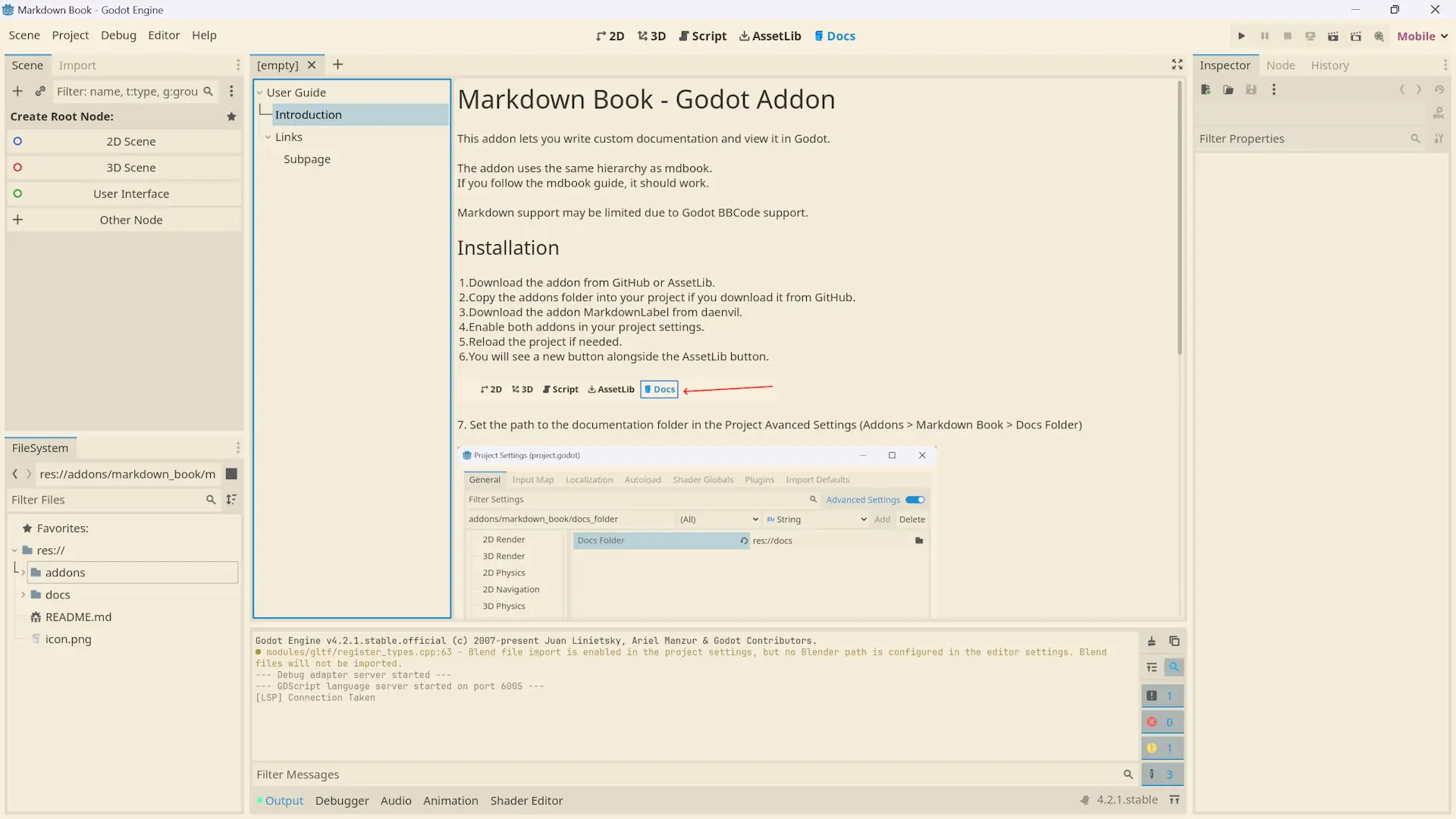Open the Debug menu
The height and width of the screenshot is (819, 1456).
[118, 35]
